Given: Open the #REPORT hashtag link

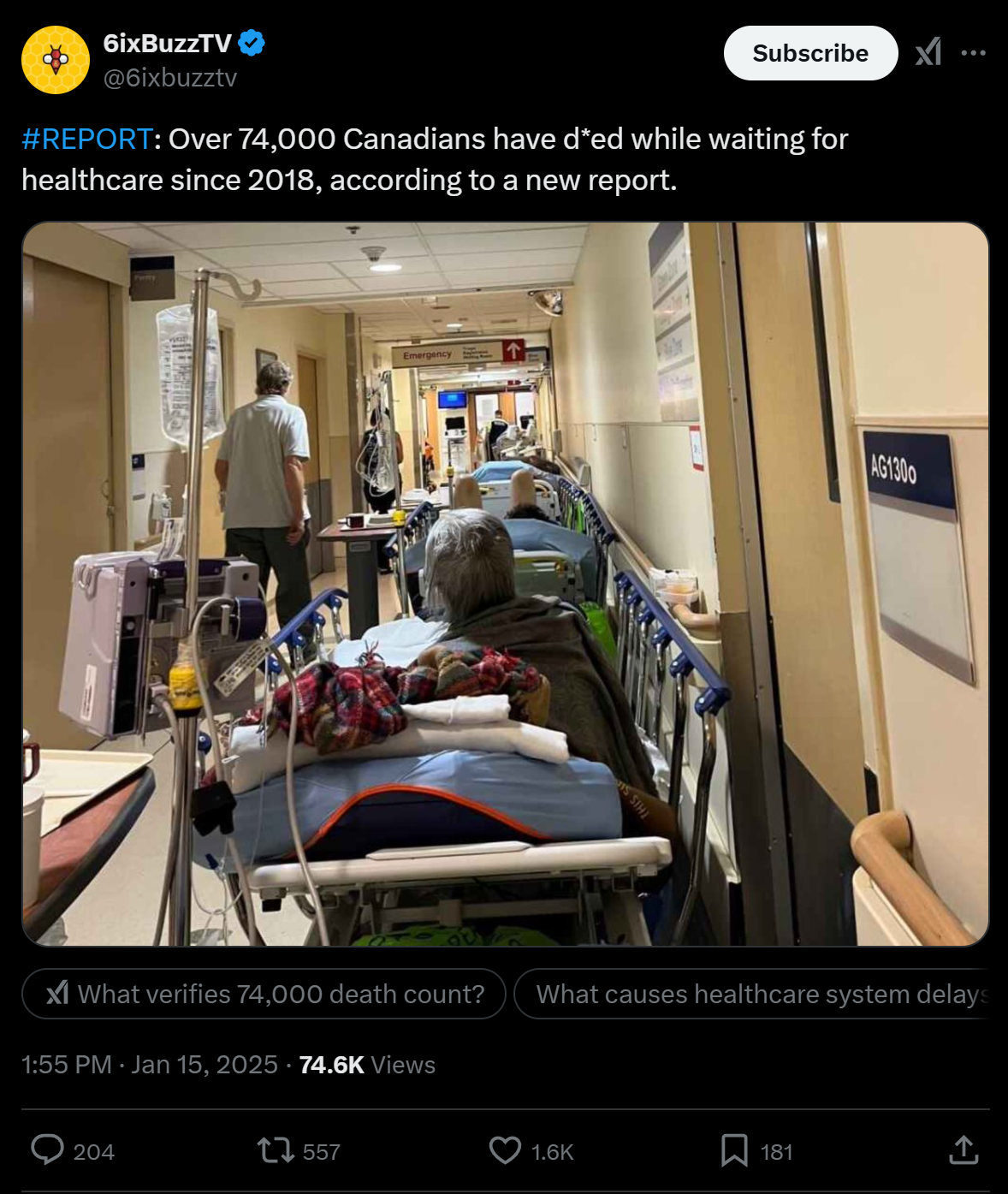Looking at the screenshot, I should pyautogui.click(x=86, y=139).
